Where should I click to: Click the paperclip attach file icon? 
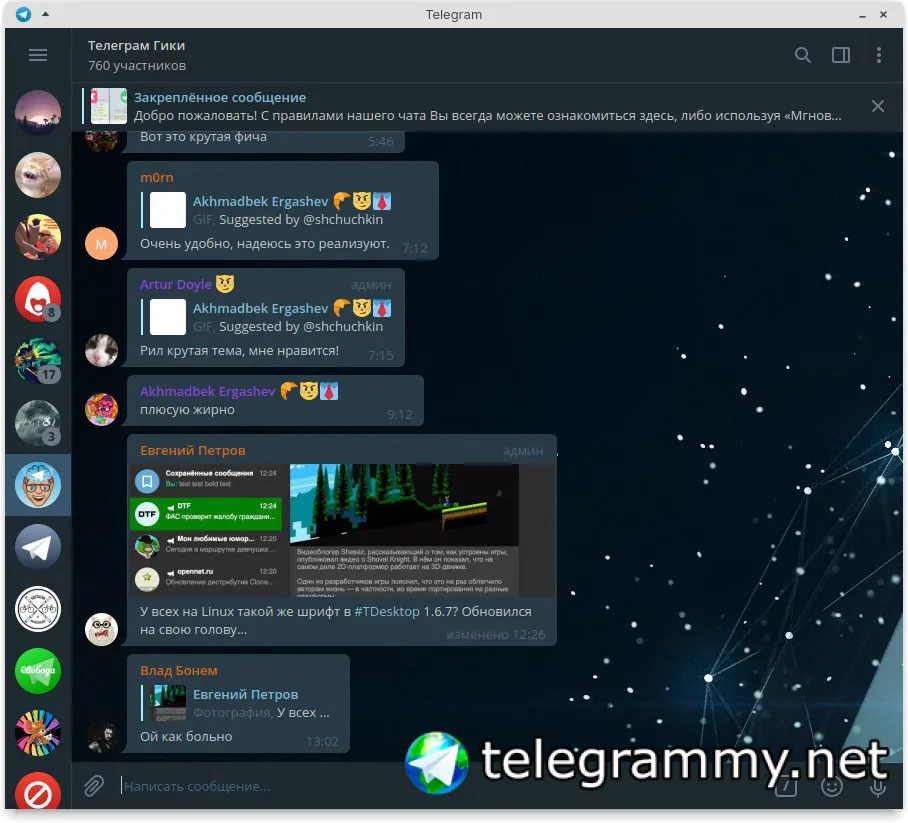[x=94, y=786]
